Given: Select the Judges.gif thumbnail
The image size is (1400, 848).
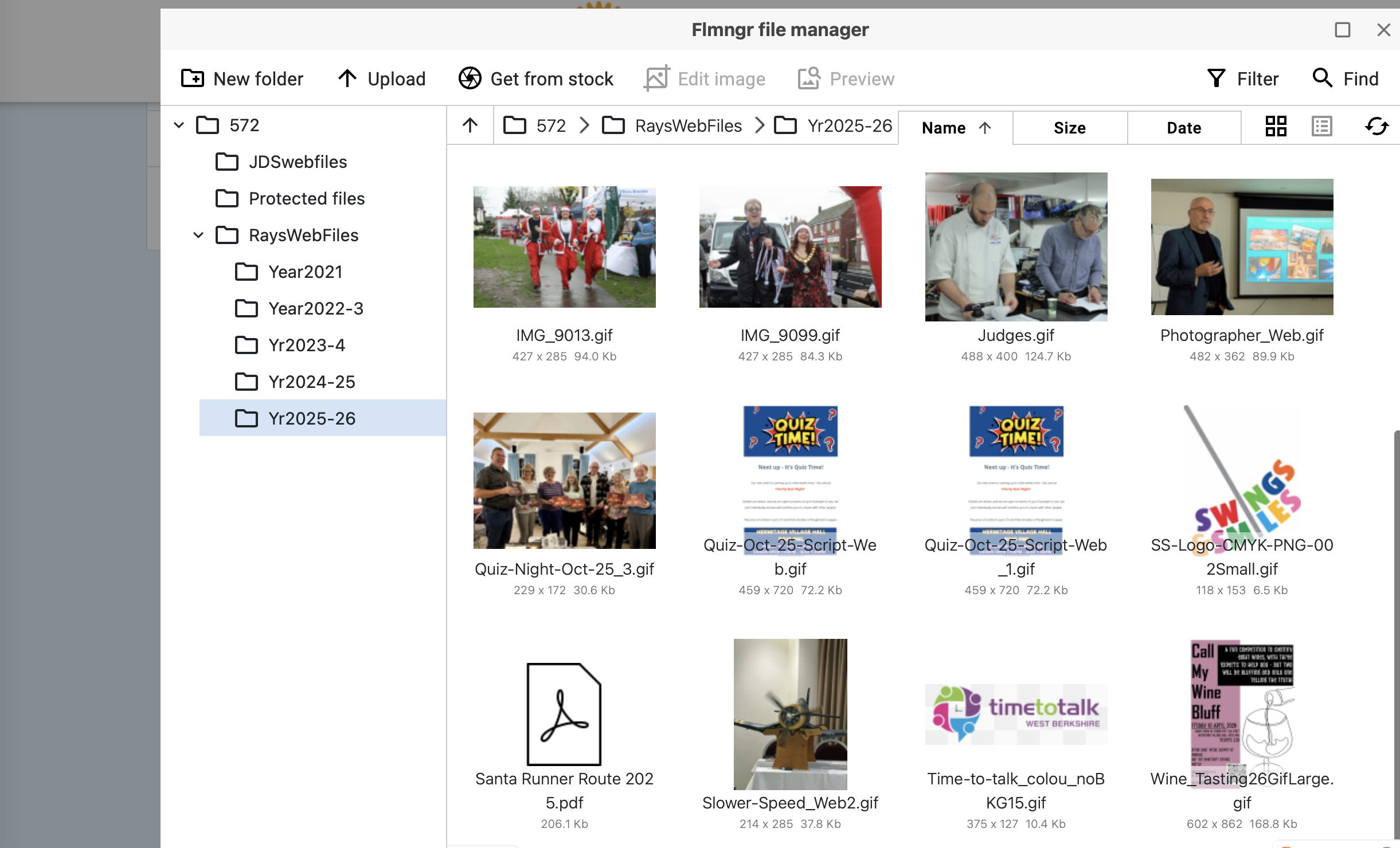Looking at the screenshot, I should click(x=1016, y=247).
